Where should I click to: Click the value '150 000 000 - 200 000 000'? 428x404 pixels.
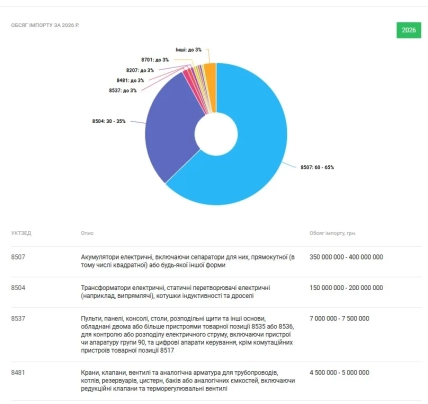(346, 288)
